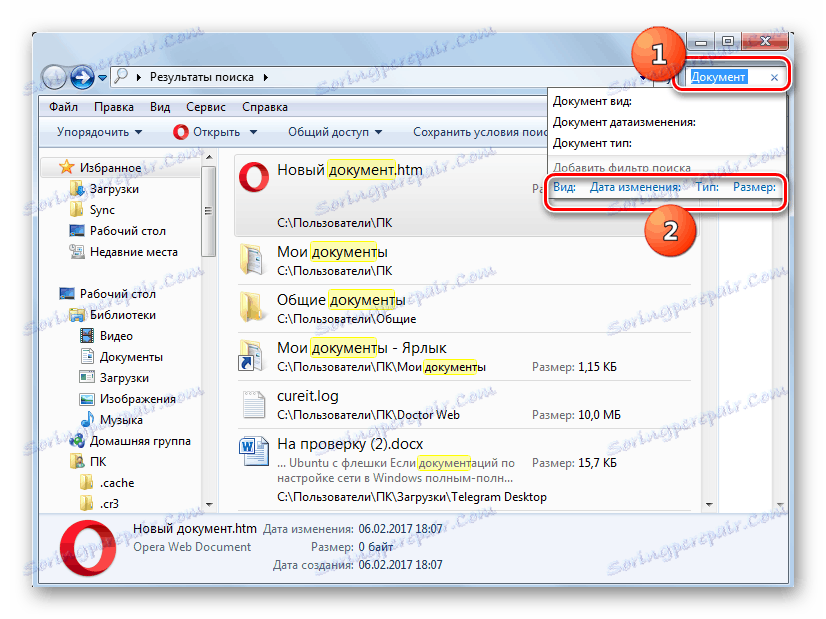Open the Правка menu
Viewport: 826px width, 619px height.
[x=114, y=107]
